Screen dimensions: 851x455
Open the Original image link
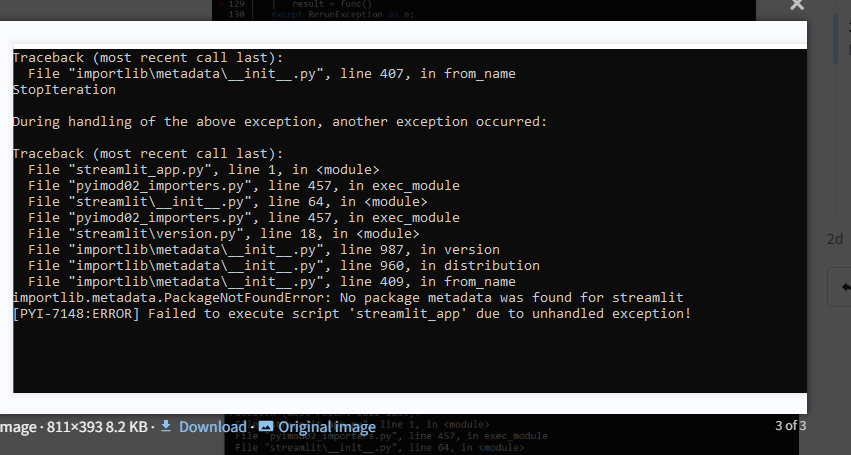[327, 427]
